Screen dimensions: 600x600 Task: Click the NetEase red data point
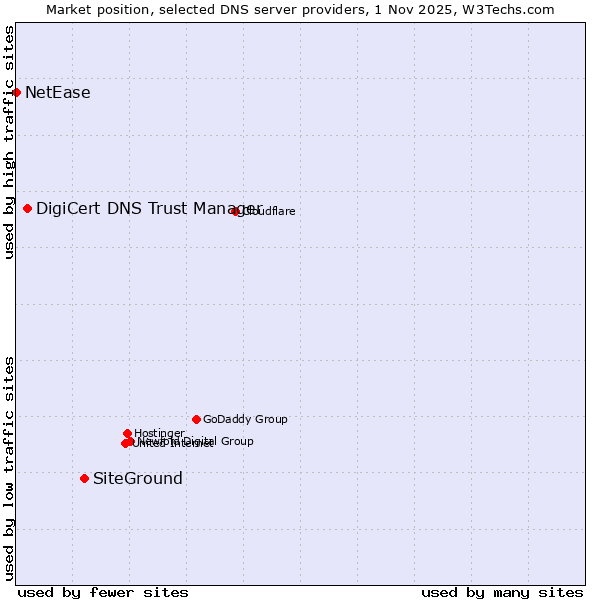point(16,93)
